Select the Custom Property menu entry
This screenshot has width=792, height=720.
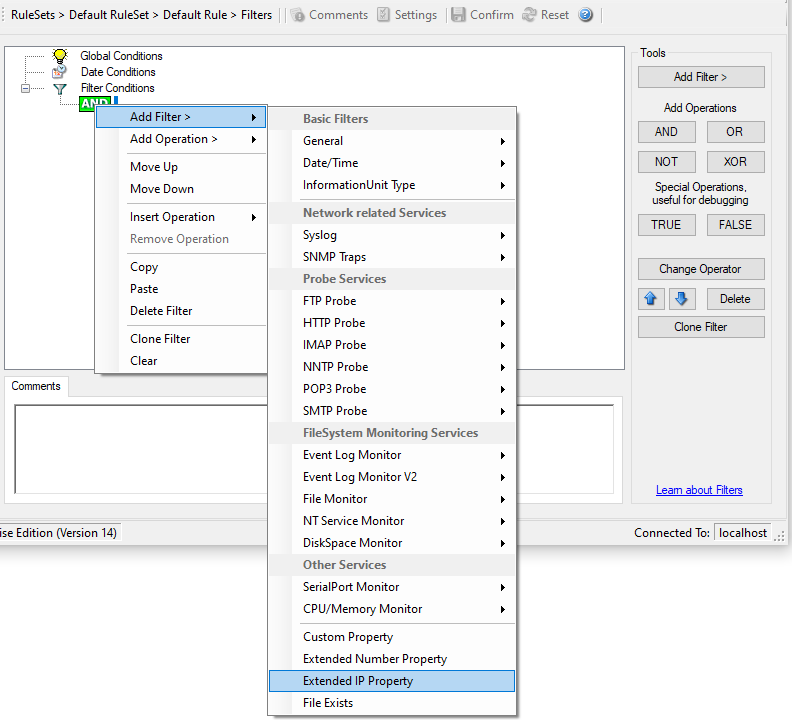click(348, 637)
